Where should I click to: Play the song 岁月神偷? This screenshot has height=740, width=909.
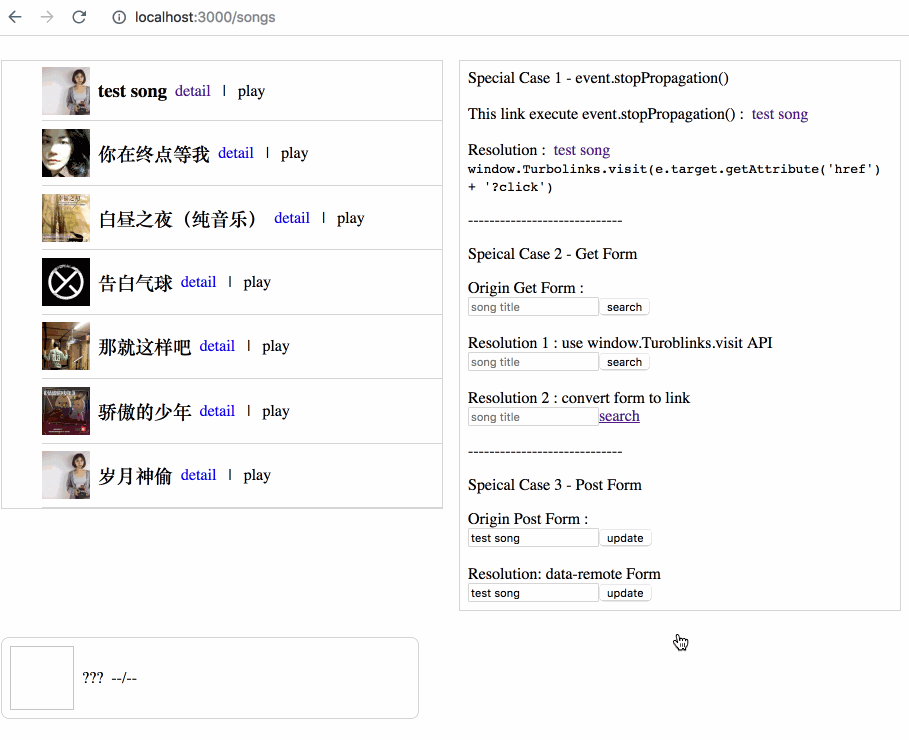click(x=257, y=475)
